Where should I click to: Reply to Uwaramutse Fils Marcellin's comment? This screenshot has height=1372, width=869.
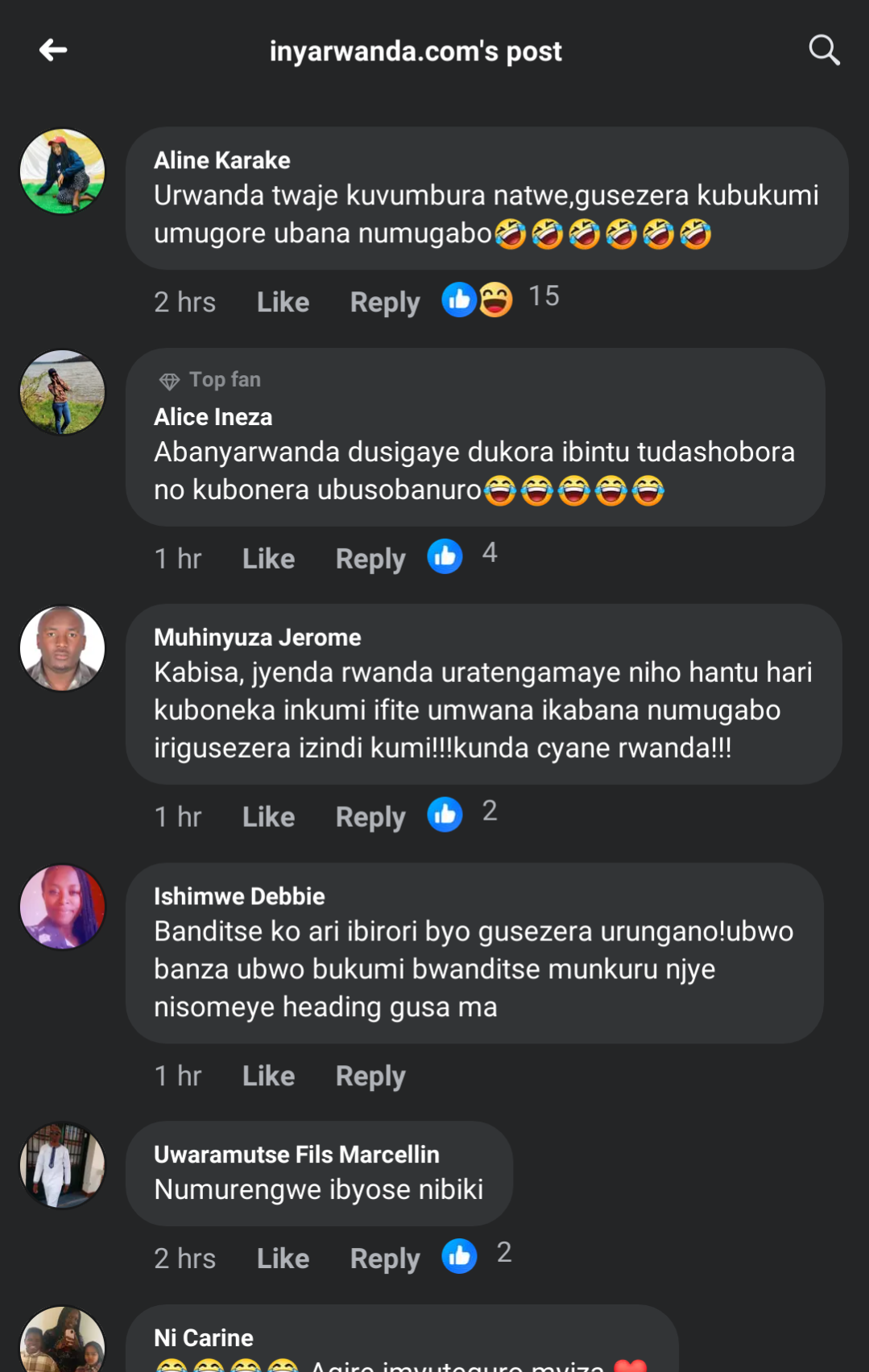(x=385, y=1259)
